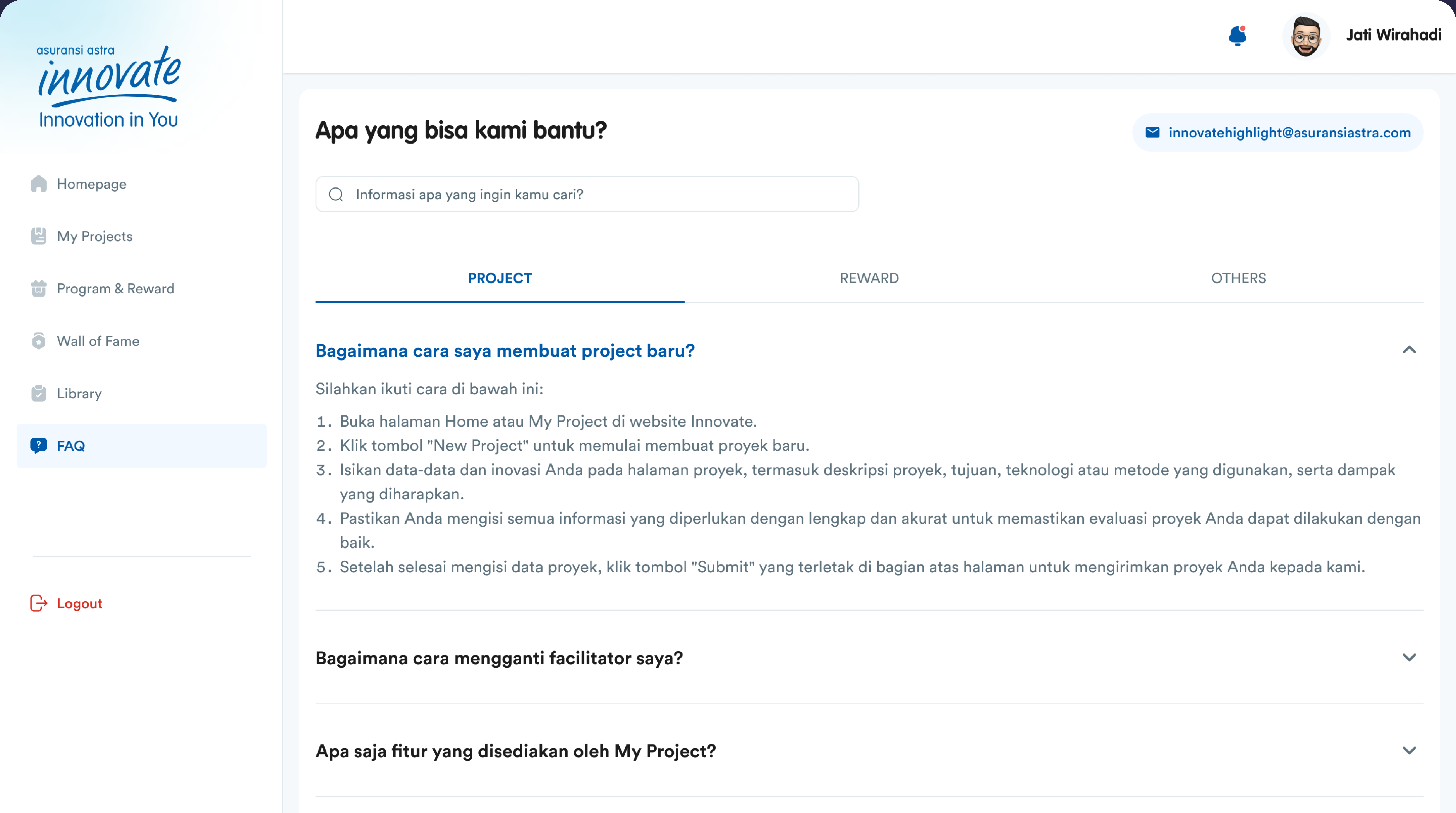Screen dimensions: 1456x813
Task: Click the Program & Reward gift icon
Action: [x=38, y=289]
